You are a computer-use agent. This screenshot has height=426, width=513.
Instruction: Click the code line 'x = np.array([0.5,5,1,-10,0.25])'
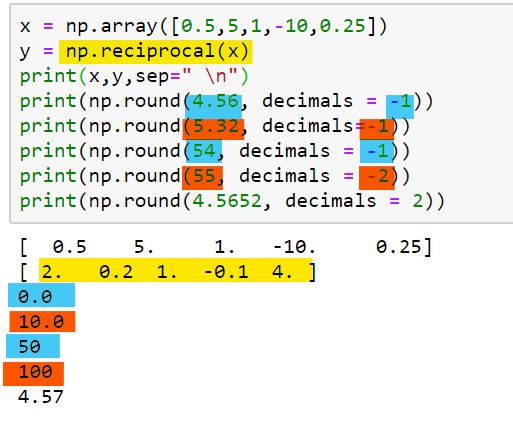[203, 26]
